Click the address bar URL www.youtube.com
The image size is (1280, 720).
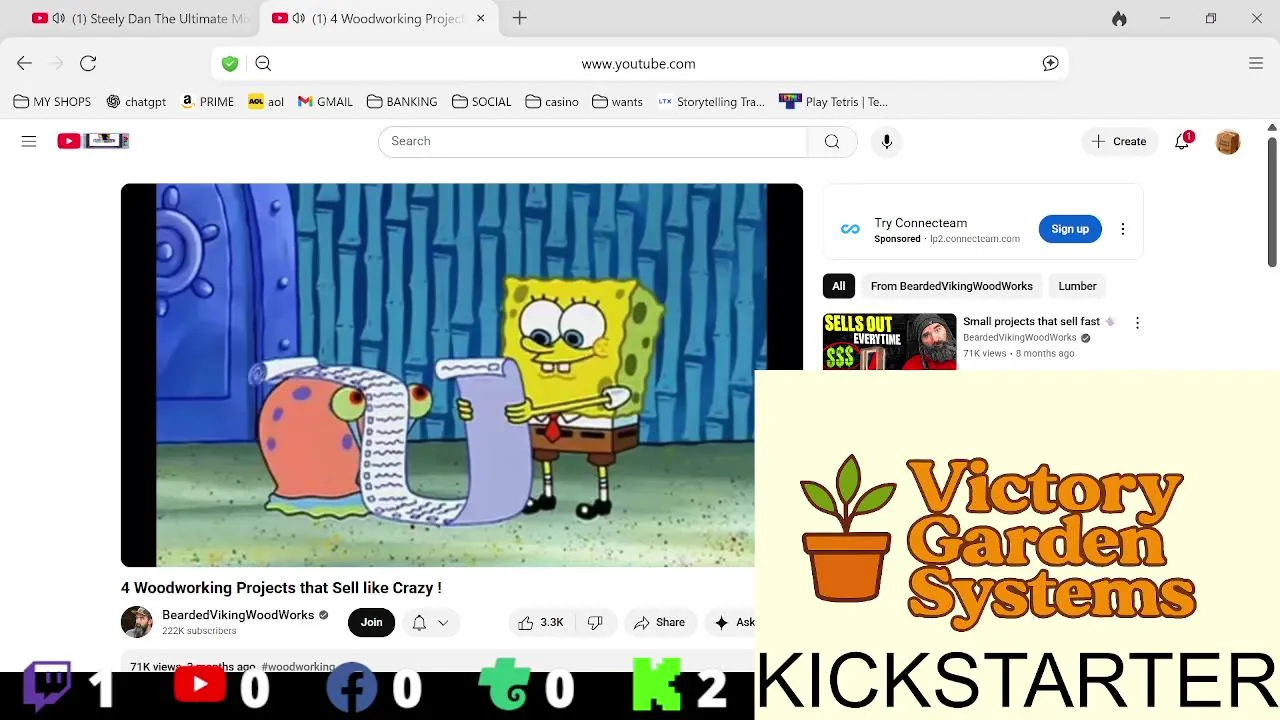(x=638, y=63)
